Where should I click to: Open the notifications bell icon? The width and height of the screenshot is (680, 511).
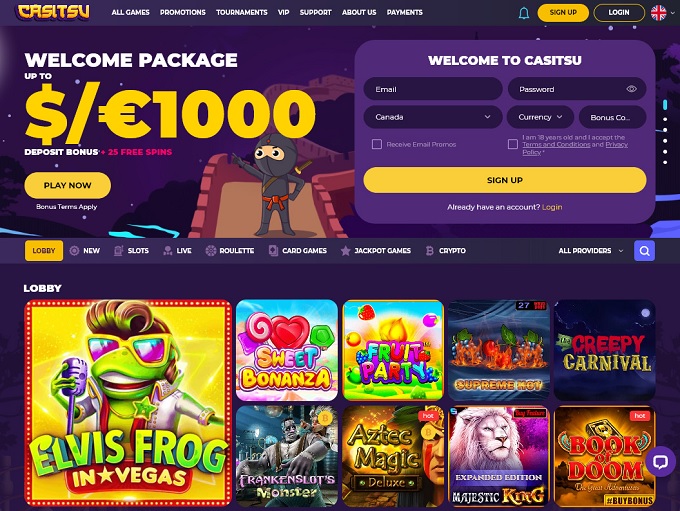click(524, 13)
